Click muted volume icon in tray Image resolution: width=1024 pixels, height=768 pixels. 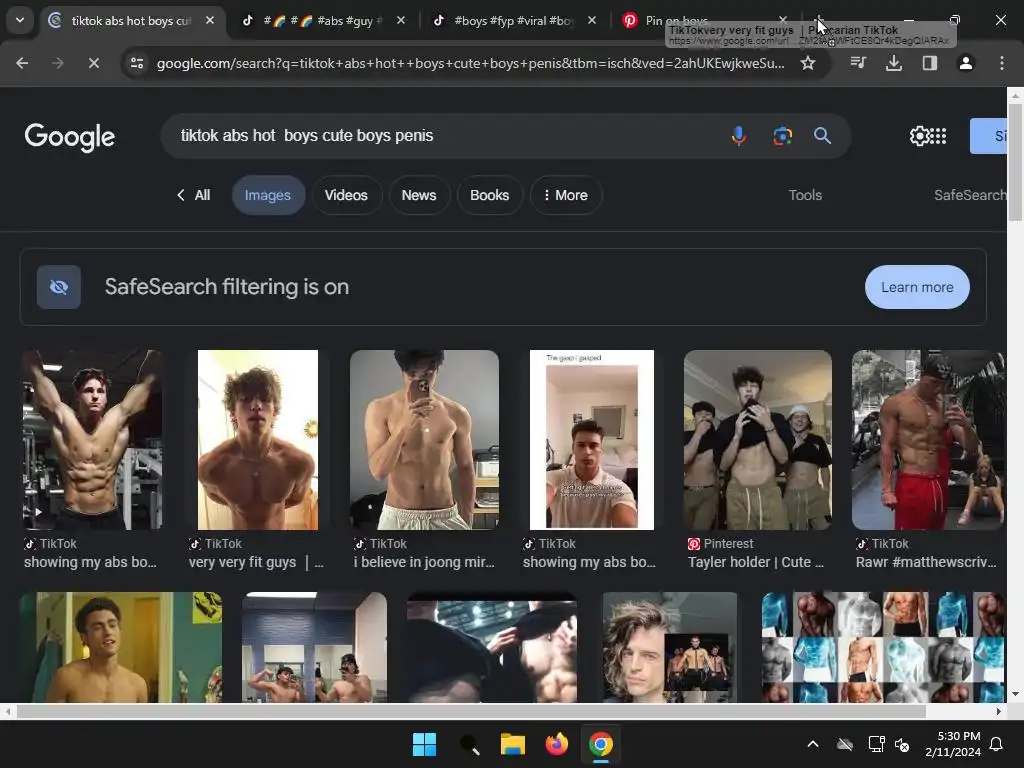(902, 744)
